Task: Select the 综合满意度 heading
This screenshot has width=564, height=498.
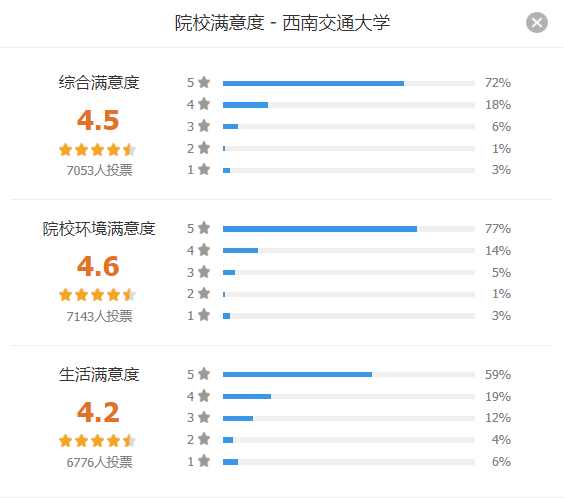Action: [99, 82]
